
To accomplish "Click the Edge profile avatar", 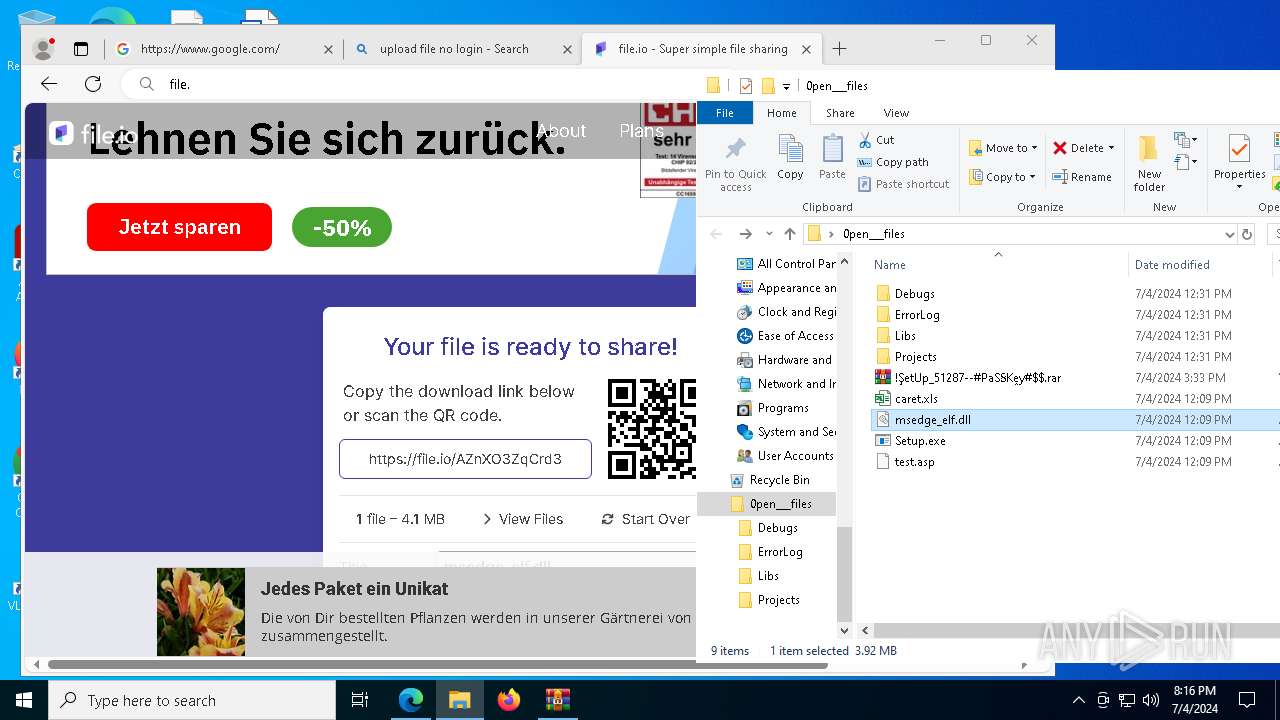I will (43, 49).
